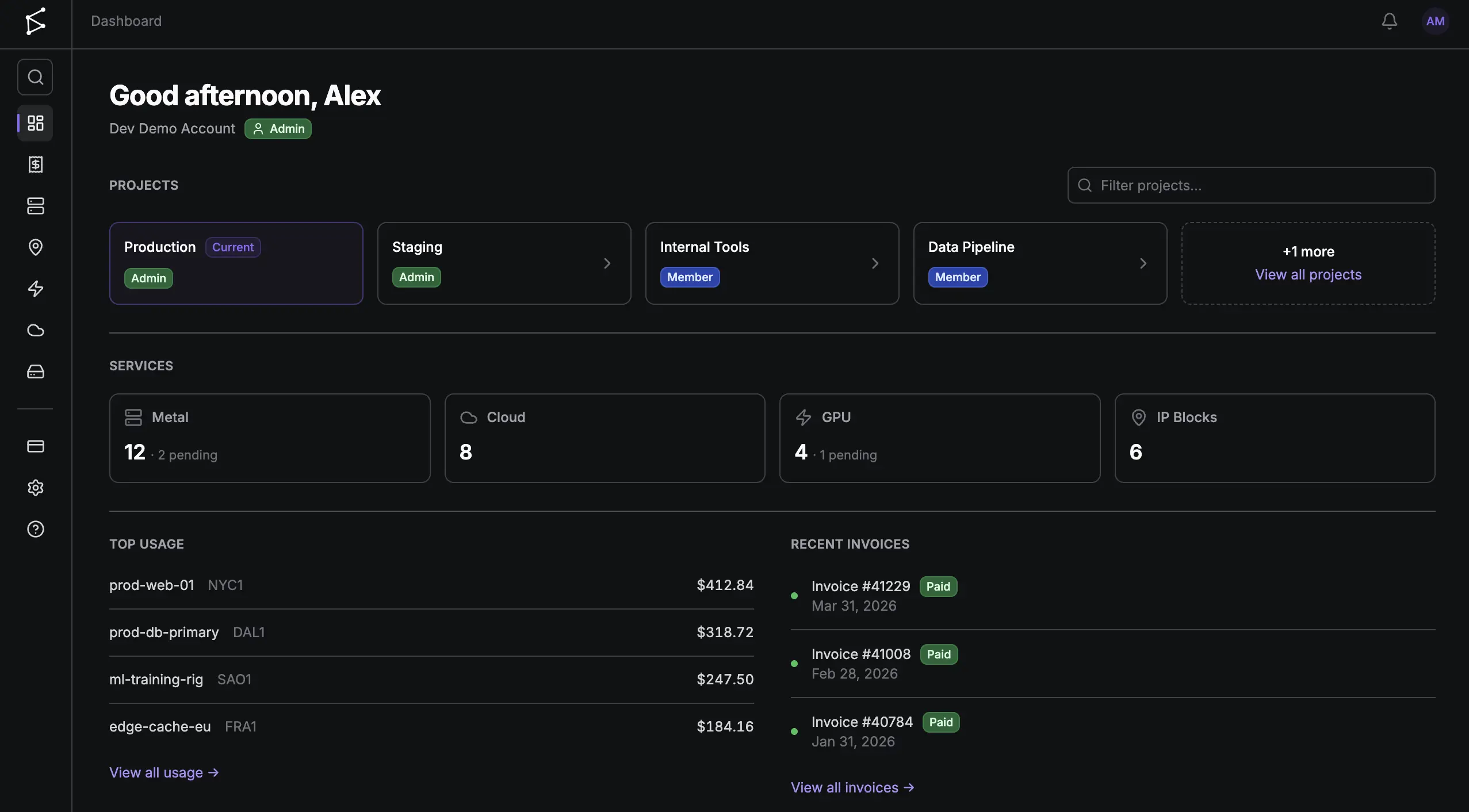
Task: Expand the Internal Tools project chevron
Action: [x=875, y=263]
